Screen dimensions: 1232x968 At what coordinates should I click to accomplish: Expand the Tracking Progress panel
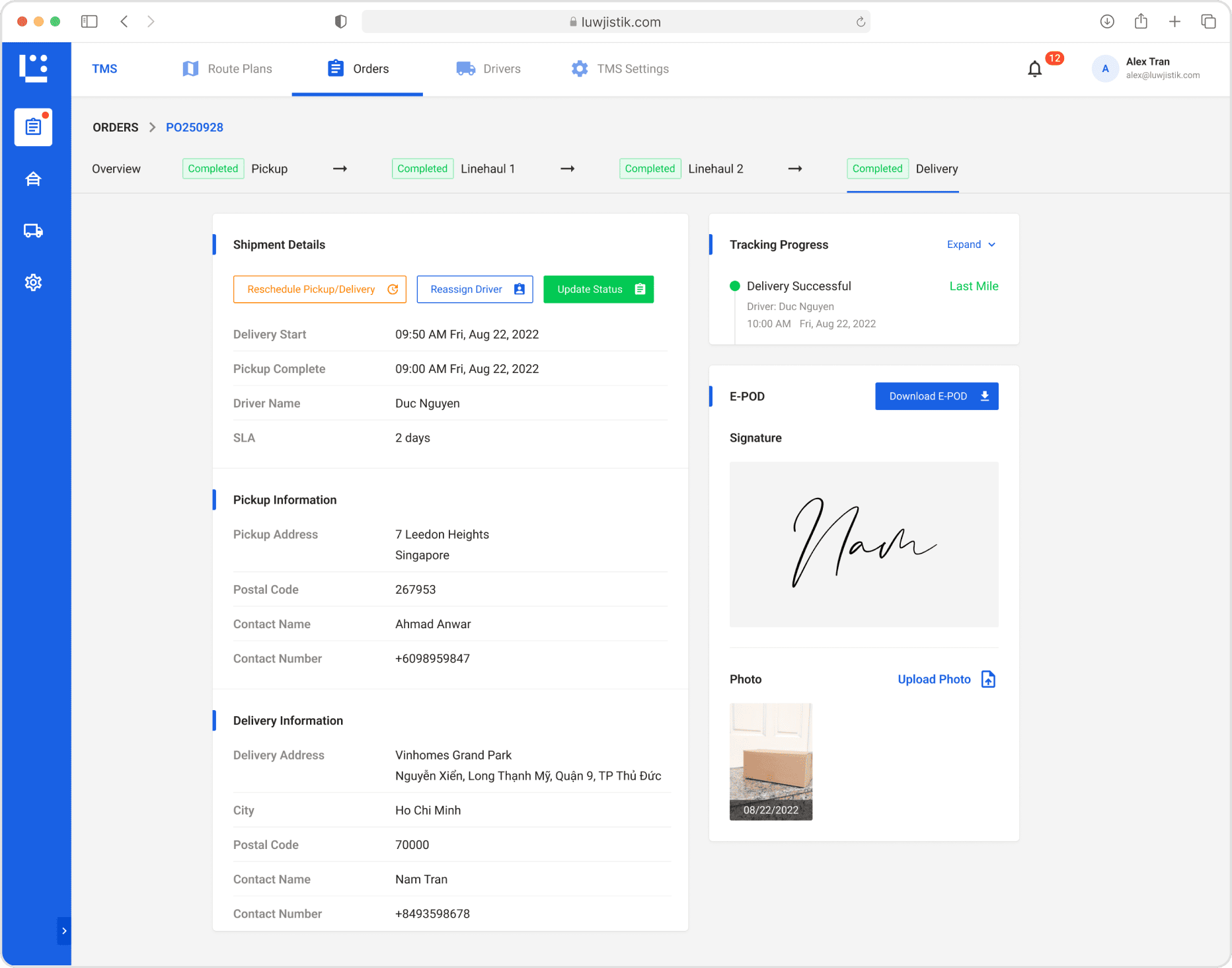click(970, 245)
